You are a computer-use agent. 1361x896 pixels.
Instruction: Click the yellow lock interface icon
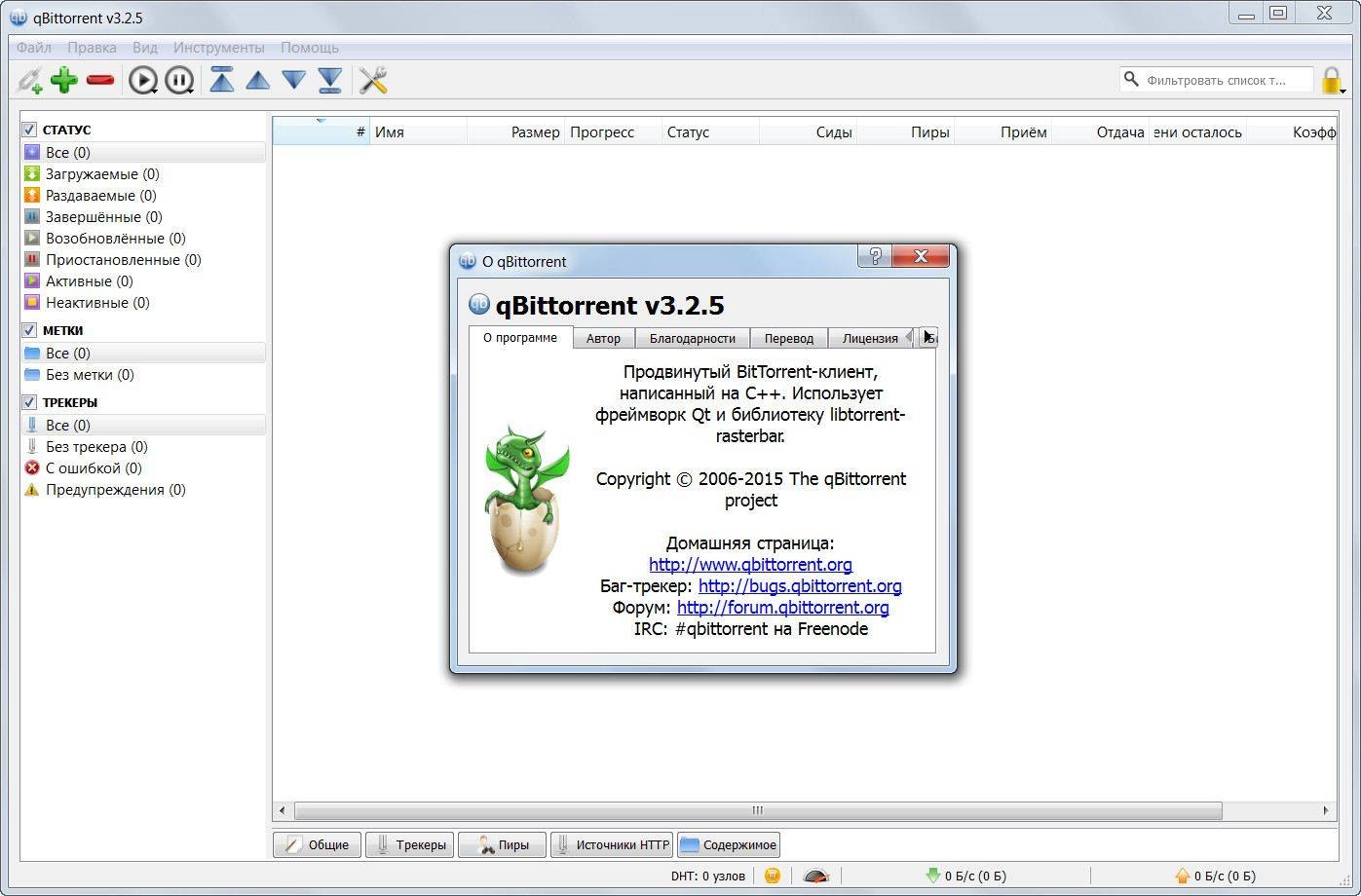point(1332,80)
